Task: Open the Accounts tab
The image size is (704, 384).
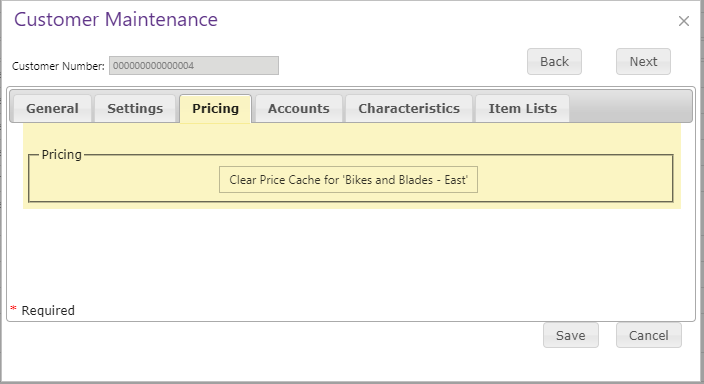Action: [x=299, y=108]
